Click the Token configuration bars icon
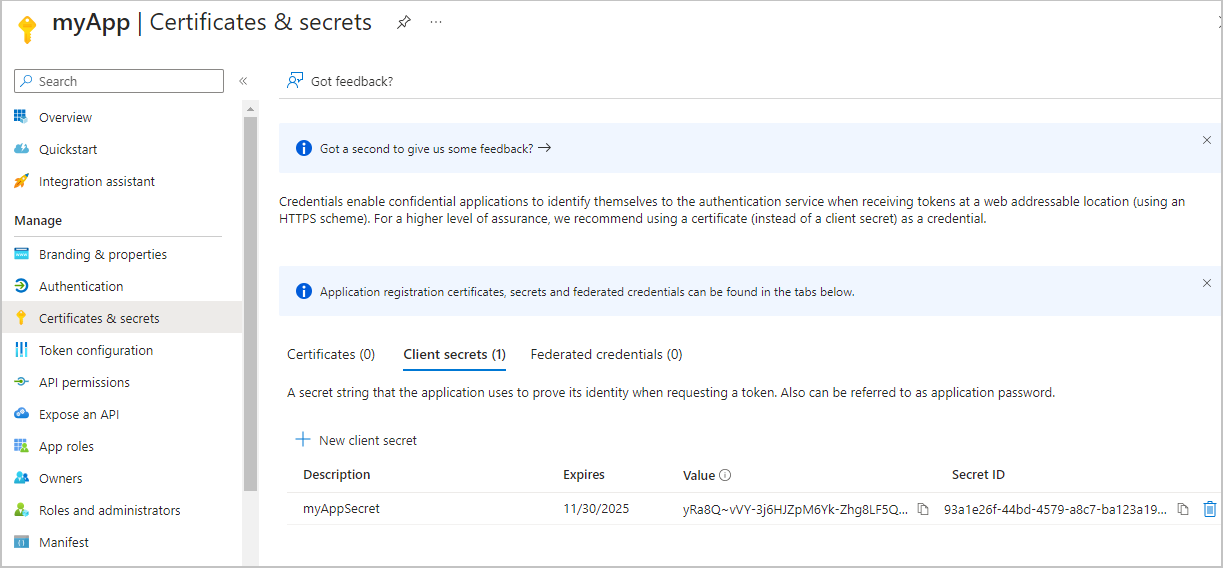The image size is (1223, 568). pyautogui.click(x=21, y=350)
